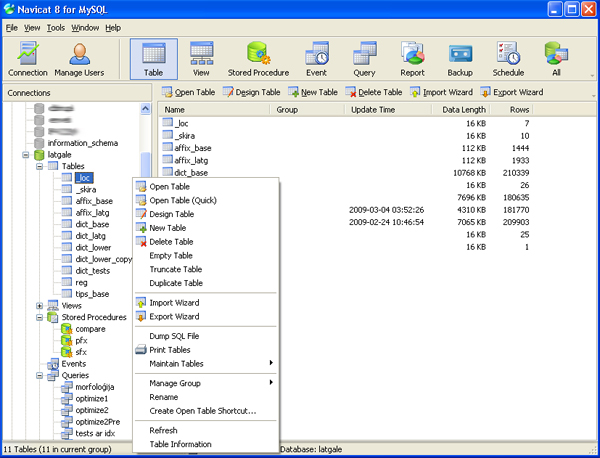Collapse the Tables tree node

coord(39,166)
